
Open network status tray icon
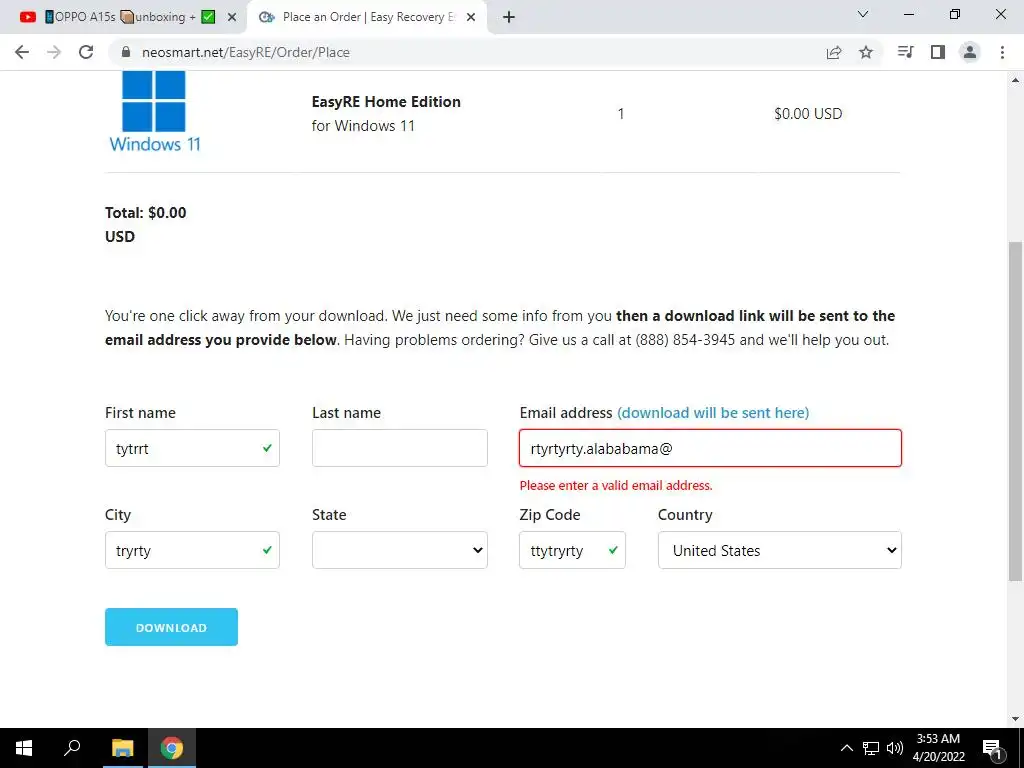click(x=871, y=748)
